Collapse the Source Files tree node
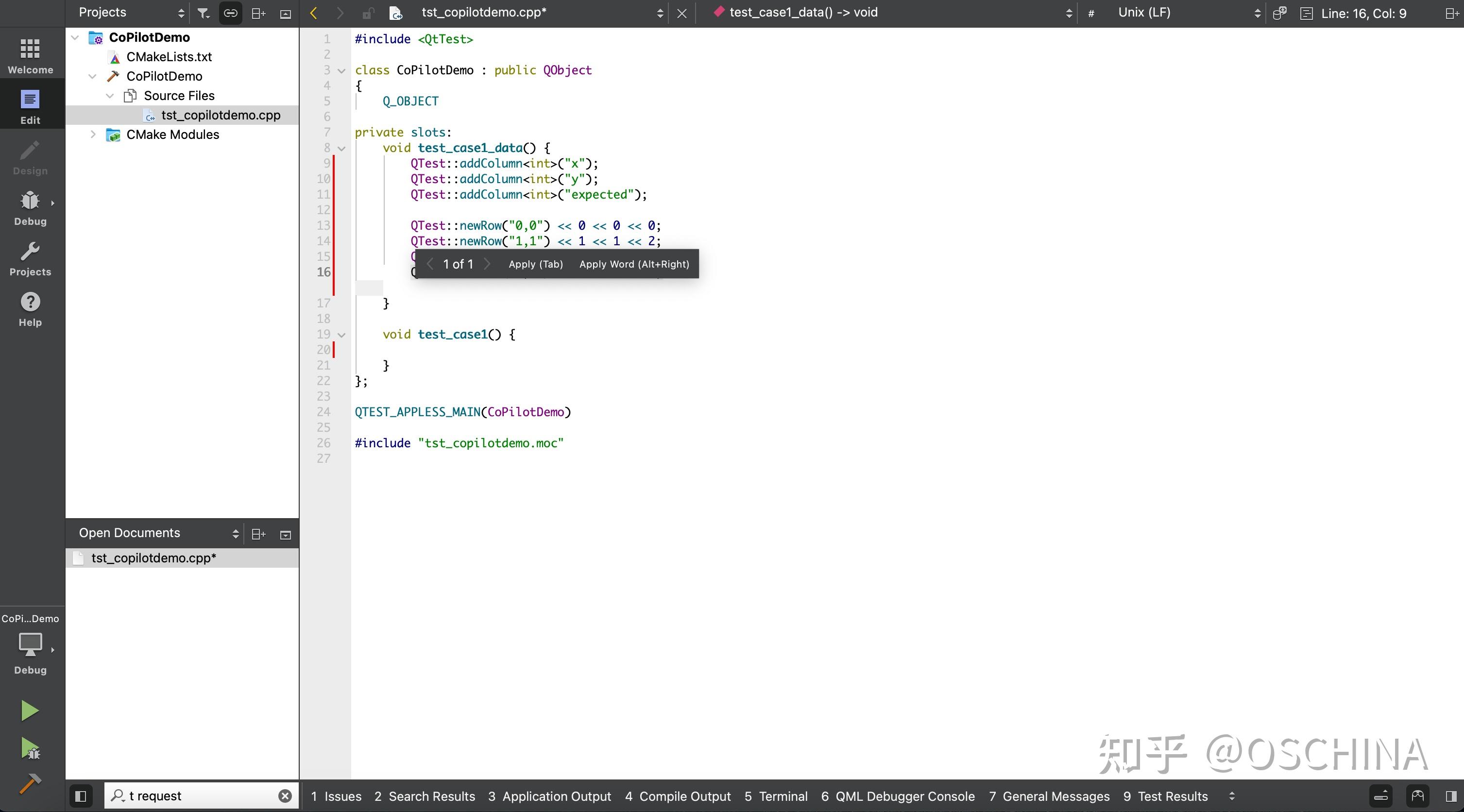The width and height of the screenshot is (1464, 812). [109, 96]
